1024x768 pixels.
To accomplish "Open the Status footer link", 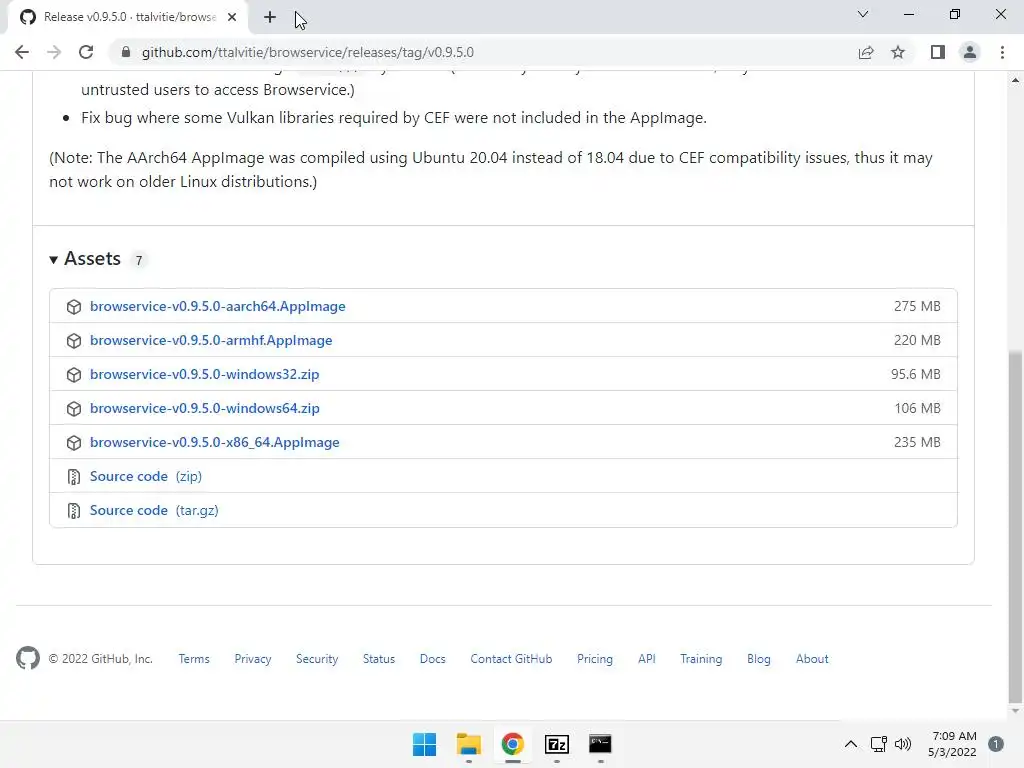I will (x=379, y=659).
